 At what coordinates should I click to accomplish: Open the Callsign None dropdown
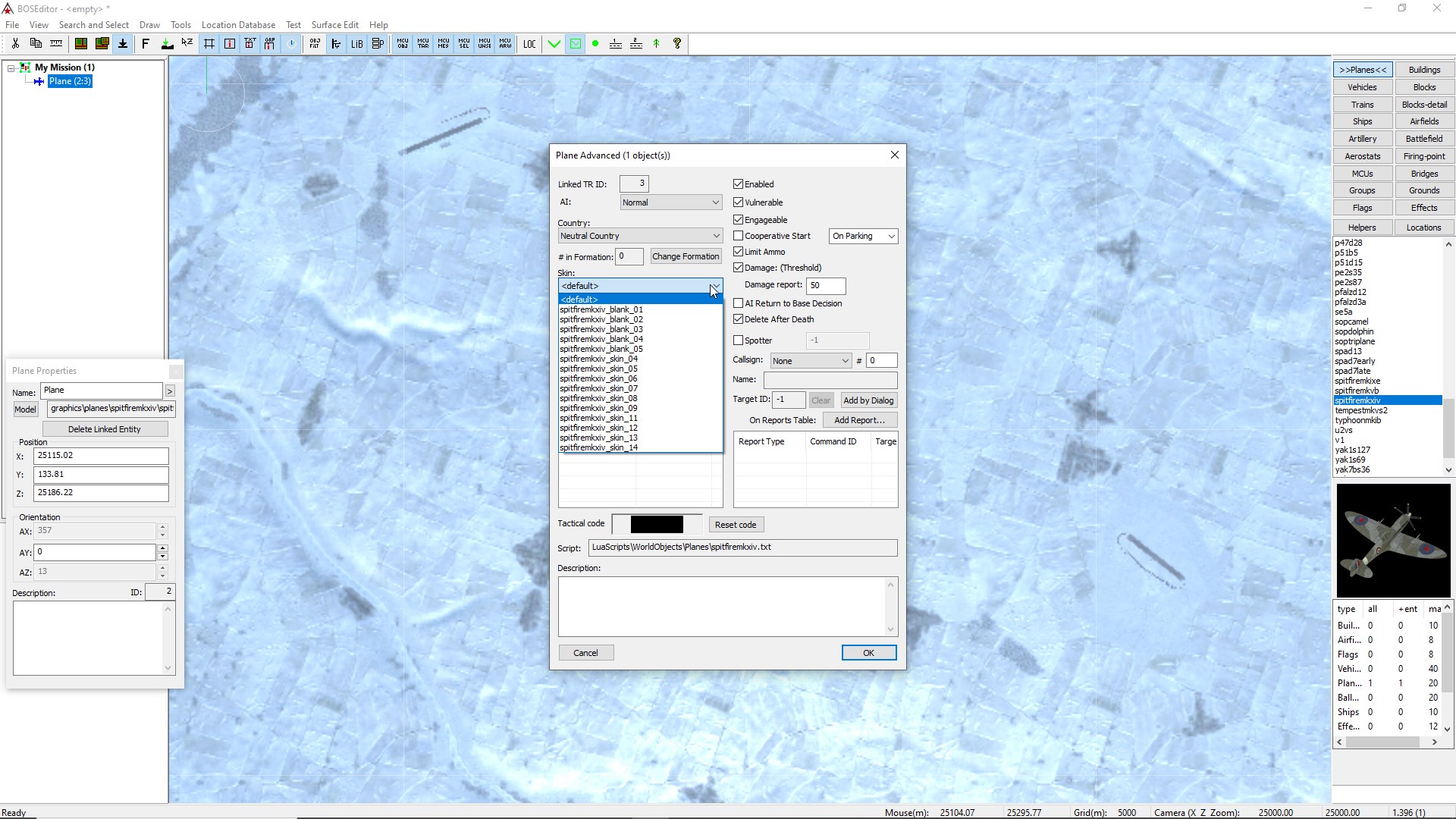click(810, 361)
